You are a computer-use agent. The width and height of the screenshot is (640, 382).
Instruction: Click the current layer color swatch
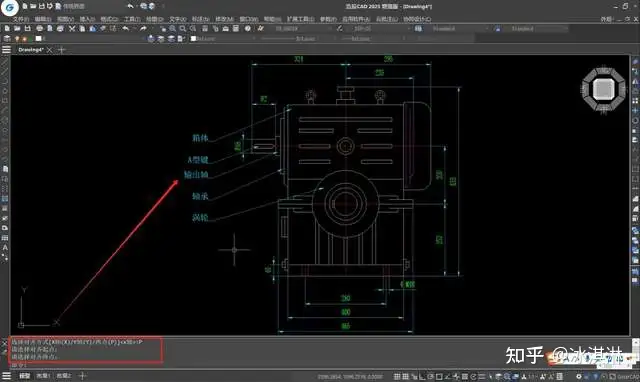pos(38,39)
